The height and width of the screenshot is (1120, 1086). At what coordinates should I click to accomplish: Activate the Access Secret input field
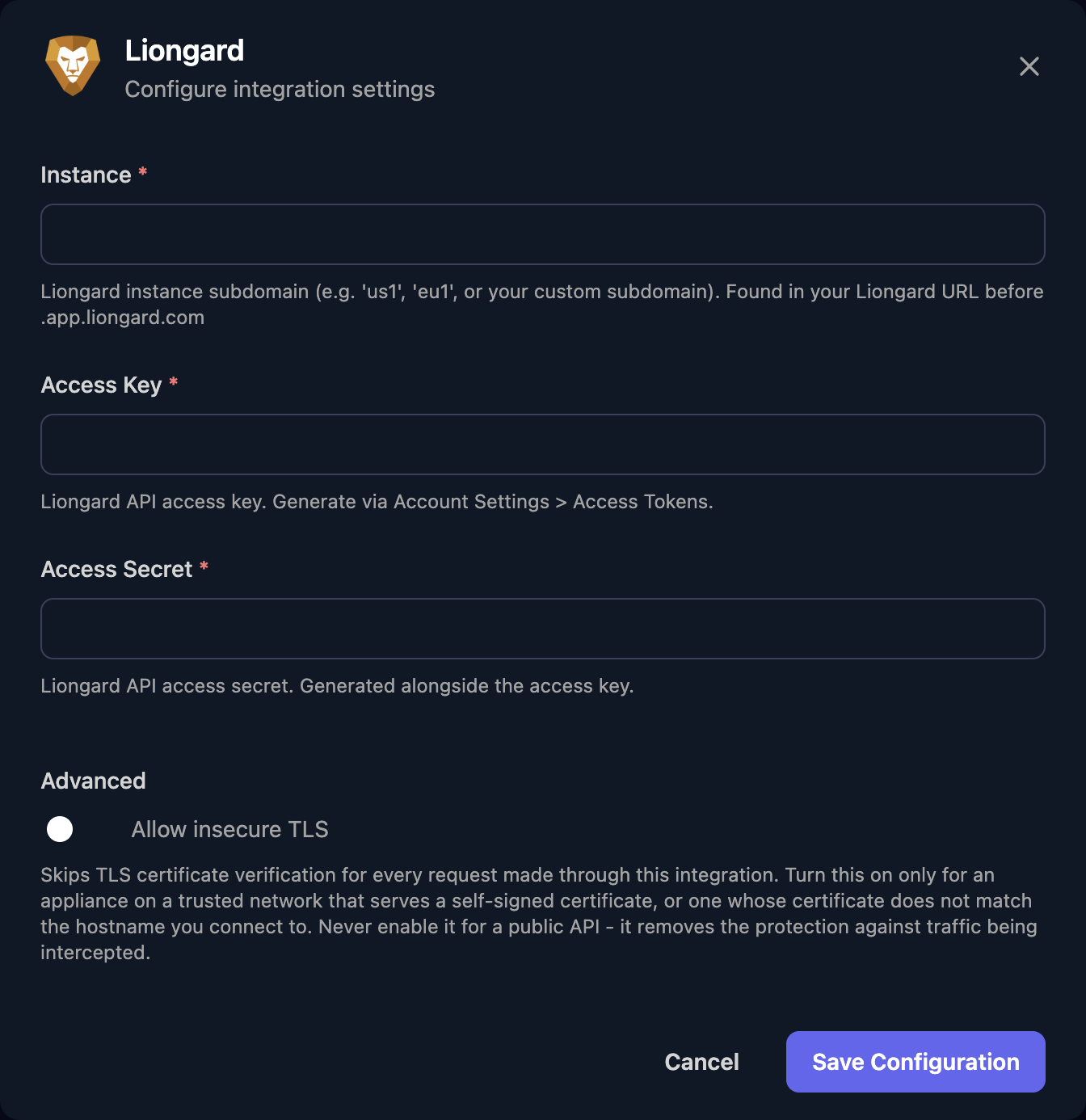[x=543, y=629]
